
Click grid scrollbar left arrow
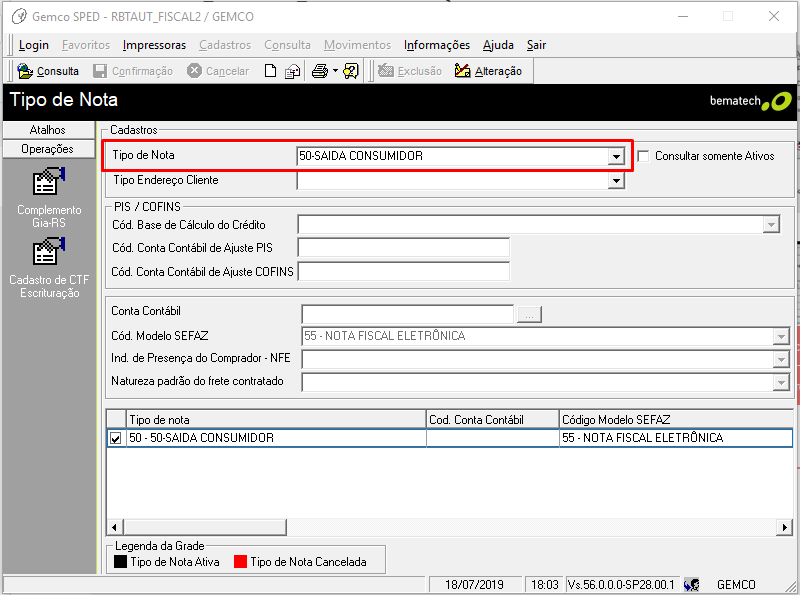coord(114,527)
